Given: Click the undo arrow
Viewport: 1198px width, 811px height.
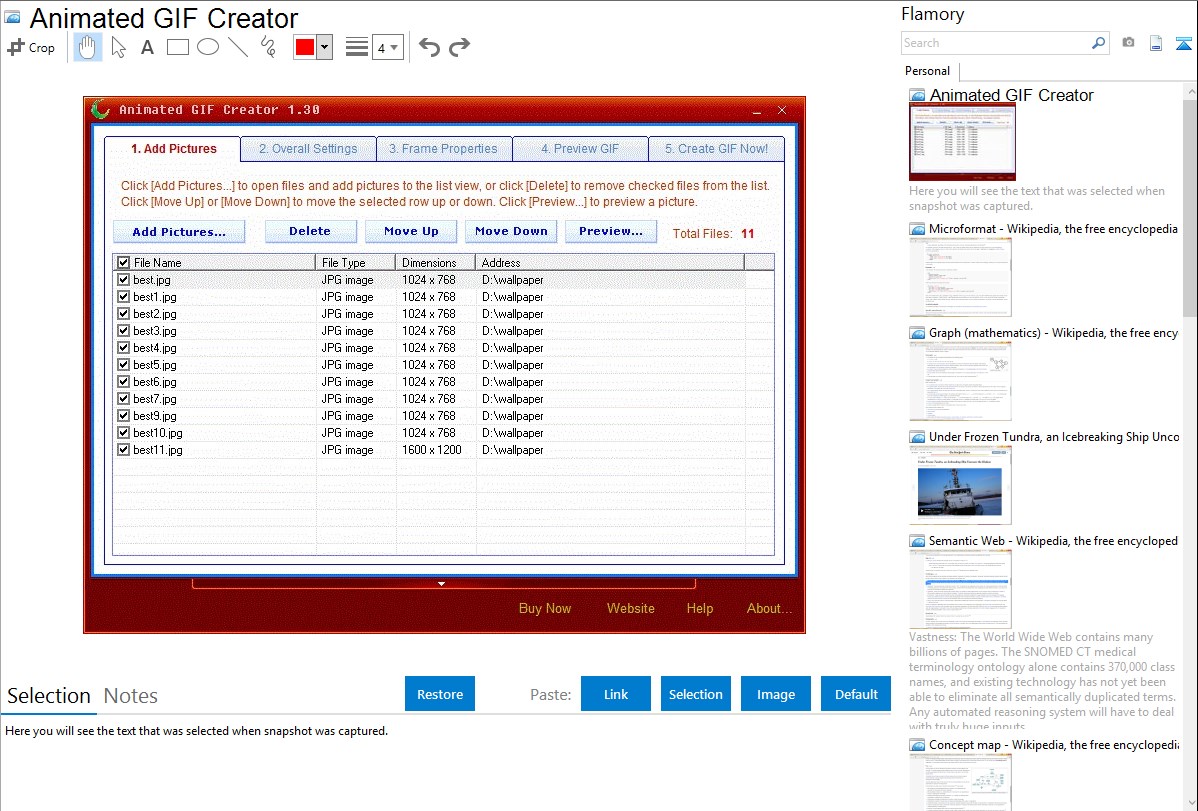Looking at the screenshot, I should 429,47.
